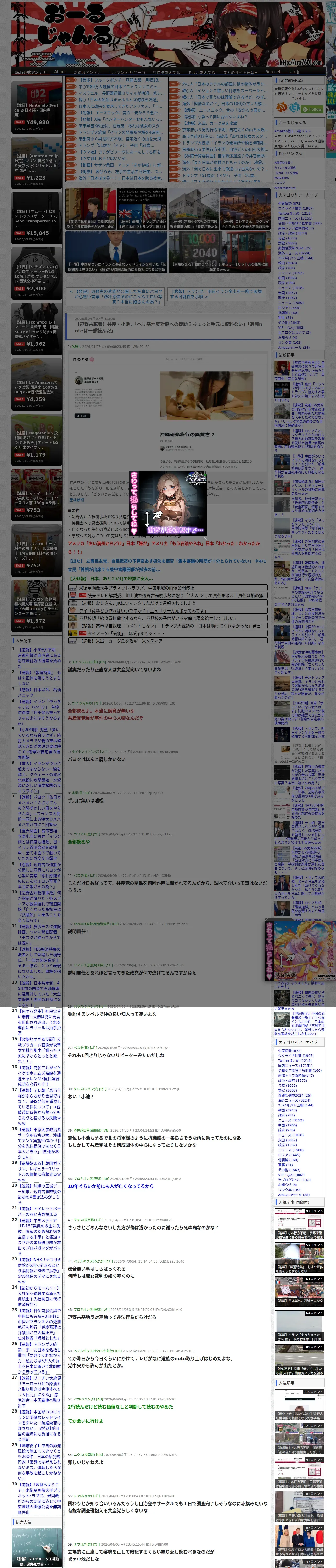
Task: Open the シチズン Q&Q ¥2,900 watch ad
Action: pos(37,273)
